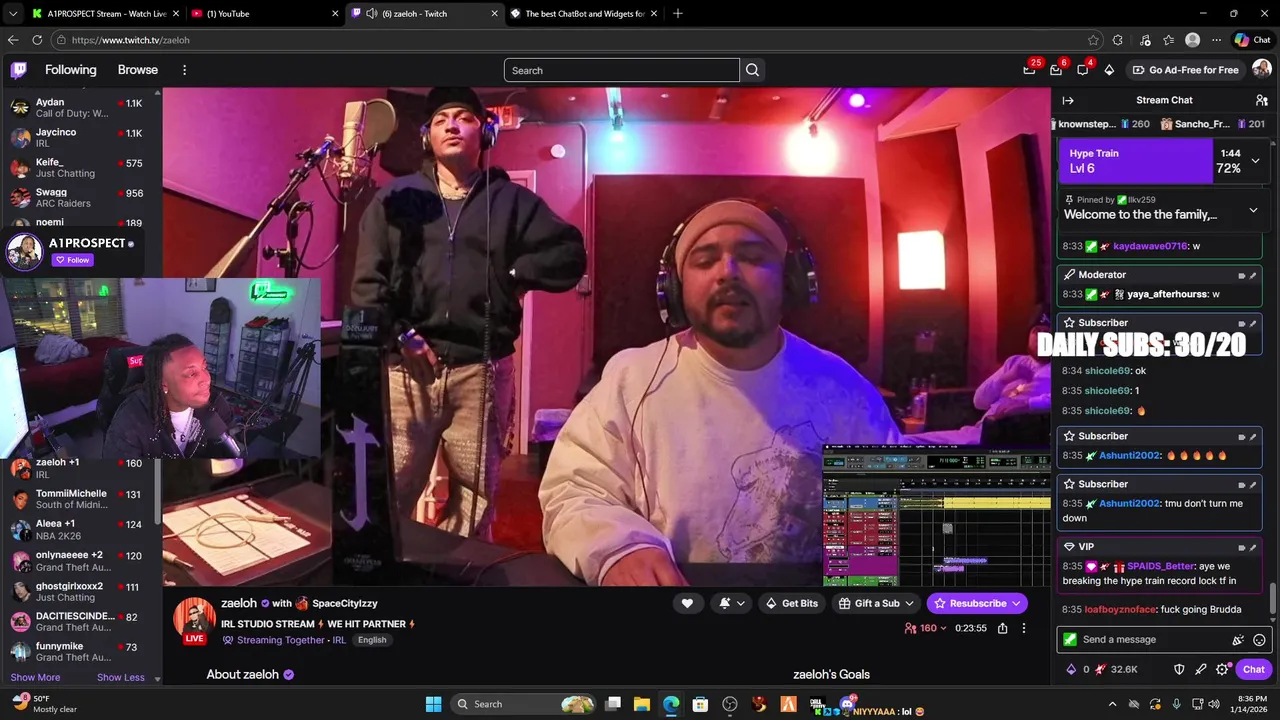This screenshot has width=1280, height=720.
Task: Click the heart follow icon under the stream
Action: click(x=687, y=603)
